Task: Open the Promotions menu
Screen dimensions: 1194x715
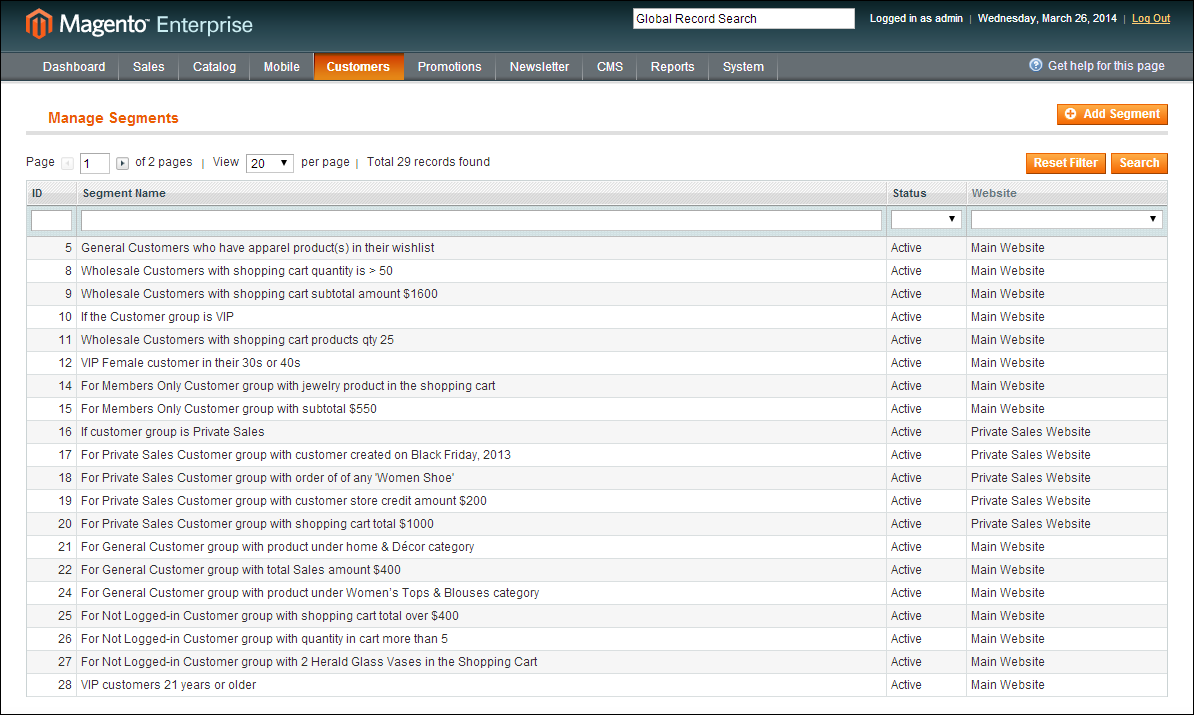Action: 449,67
